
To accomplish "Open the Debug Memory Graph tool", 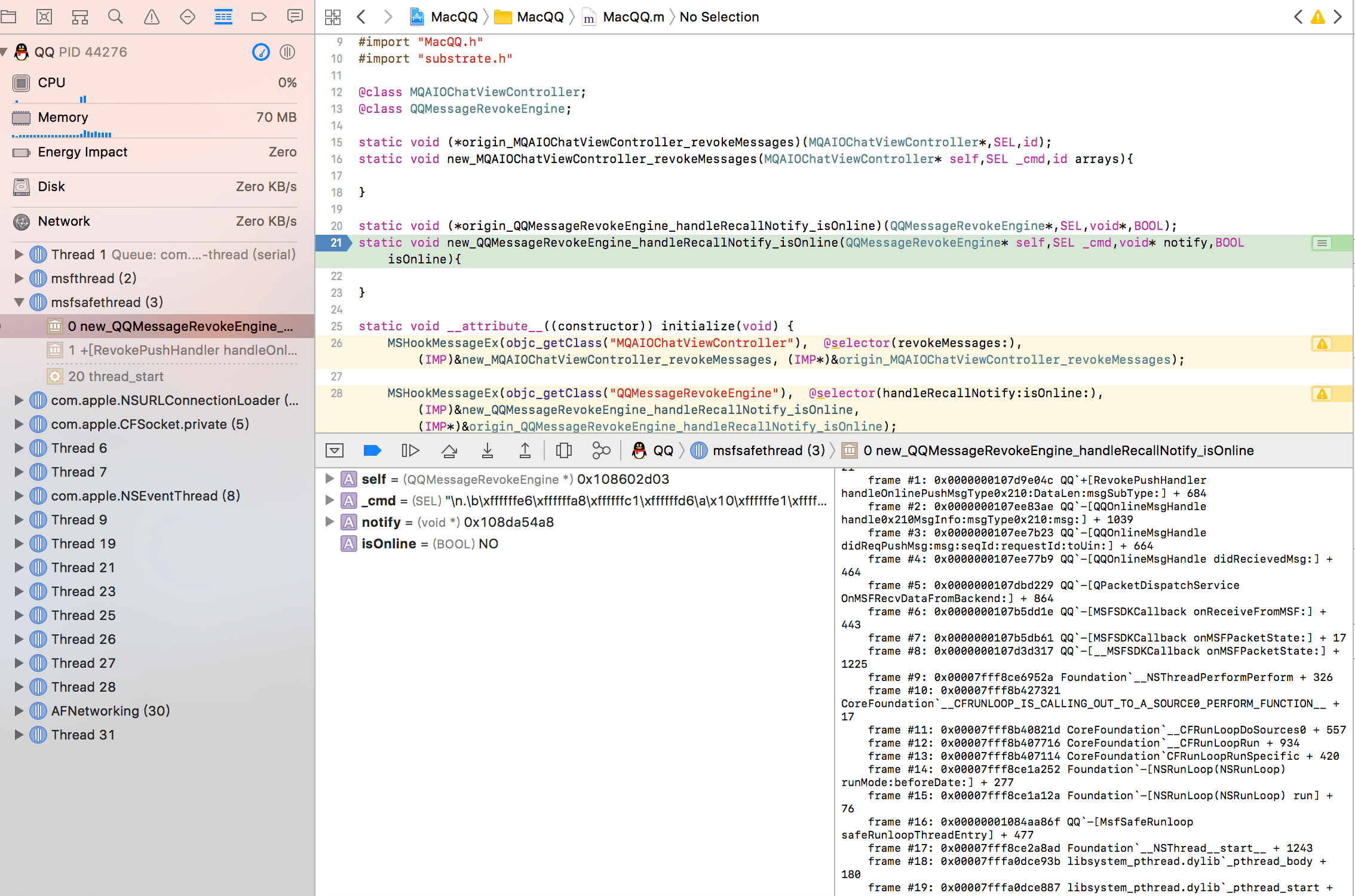I will pos(601,450).
